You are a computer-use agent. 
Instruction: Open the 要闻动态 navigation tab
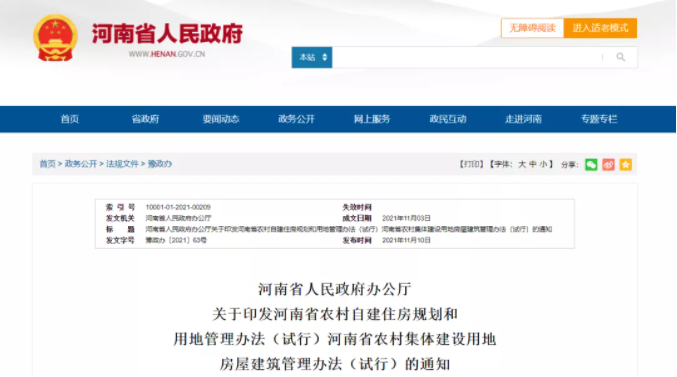coord(221,119)
